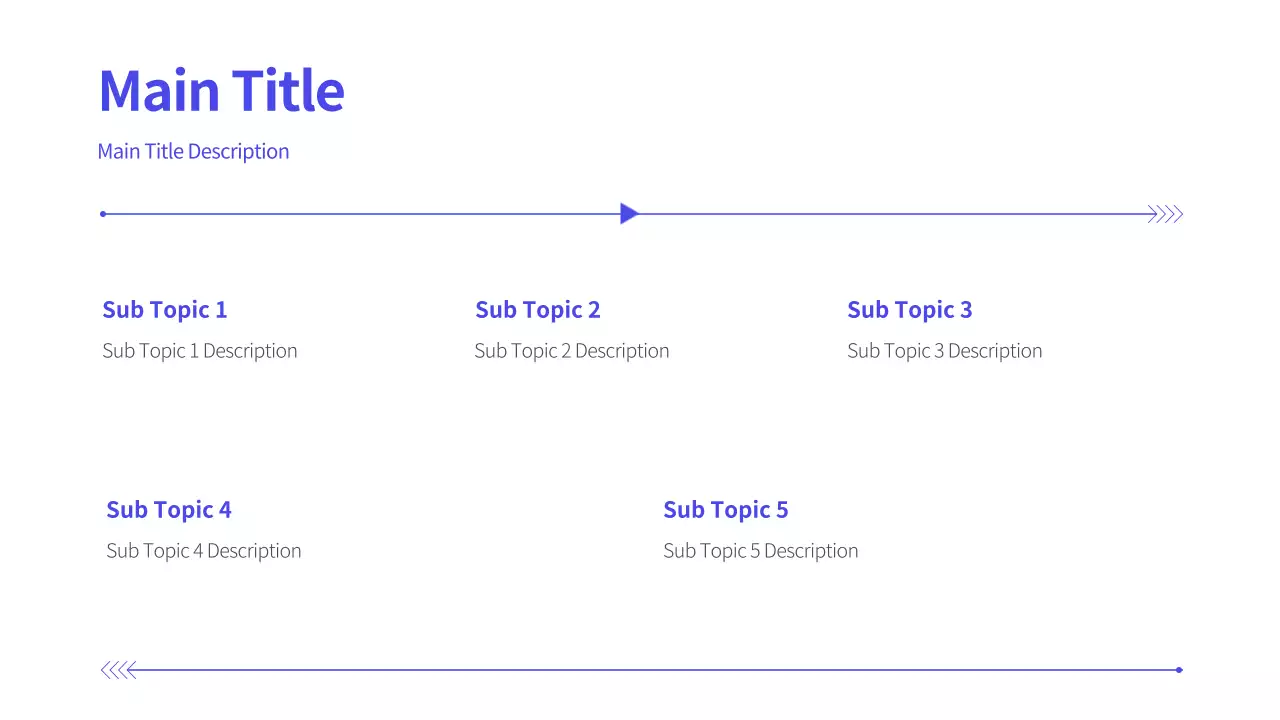Click the Sub Topic 5 Description text
Image resolution: width=1280 pixels, height=720 pixels.
coord(760,551)
